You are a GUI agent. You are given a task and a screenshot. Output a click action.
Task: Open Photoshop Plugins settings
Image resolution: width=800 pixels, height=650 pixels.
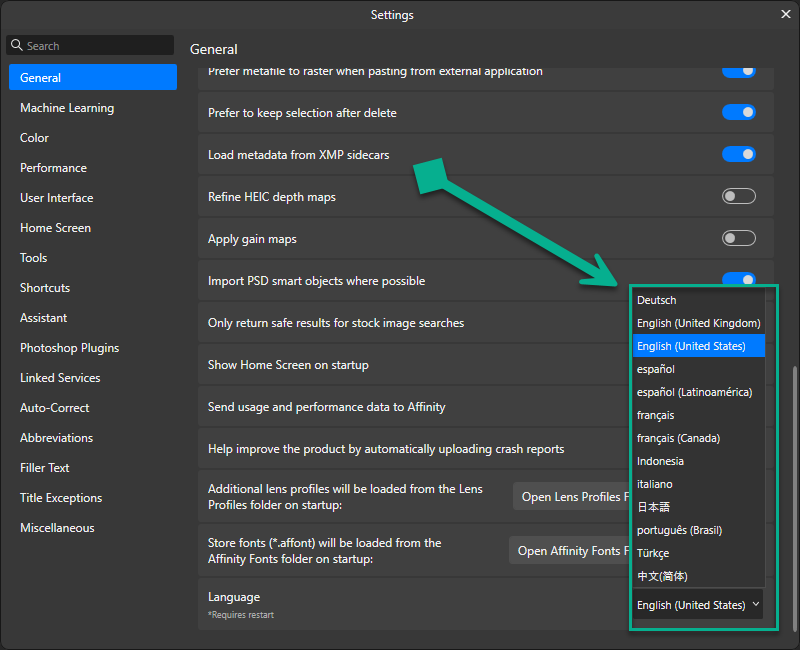tap(69, 348)
